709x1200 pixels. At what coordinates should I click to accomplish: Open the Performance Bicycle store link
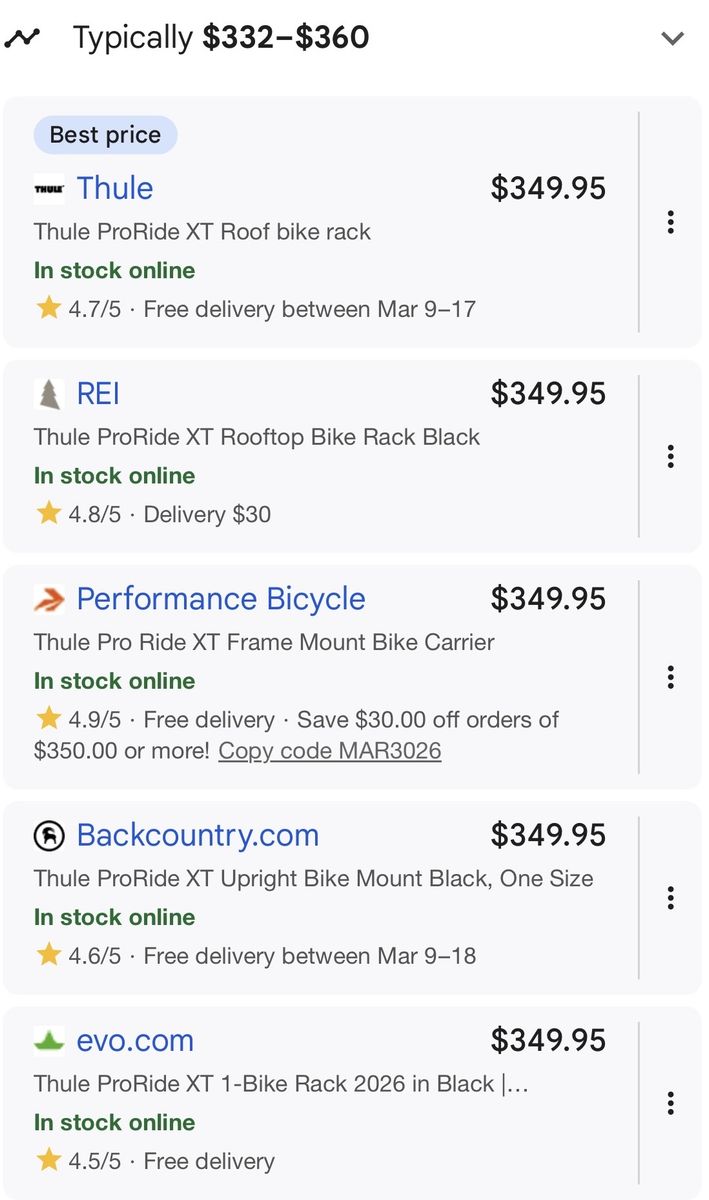coord(221,599)
